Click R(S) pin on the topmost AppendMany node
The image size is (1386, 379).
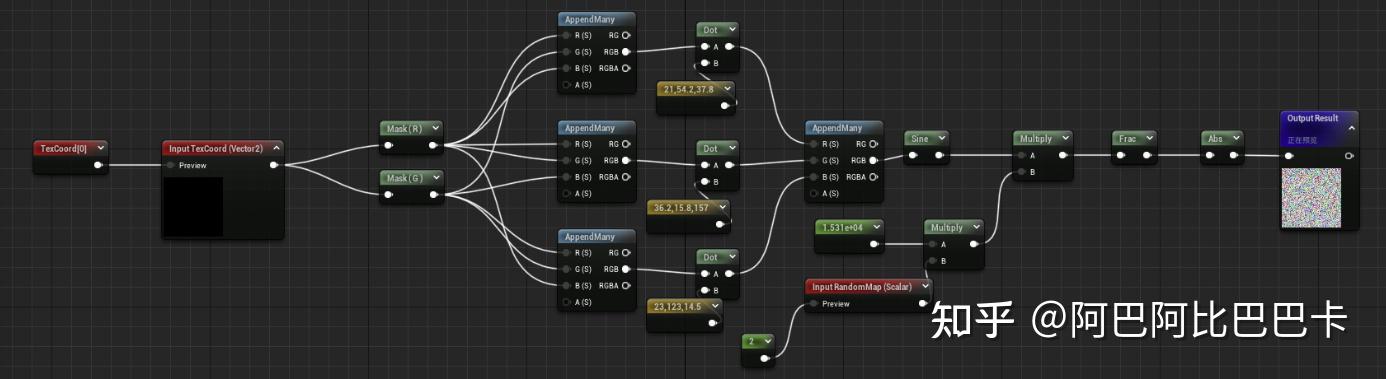tap(567, 35)
